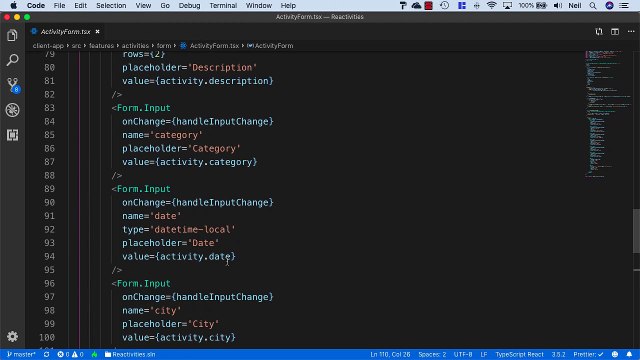This screenshot has width=640, height=360.
Task: Click features in the breadcrumb
Action: coord(101,46)
